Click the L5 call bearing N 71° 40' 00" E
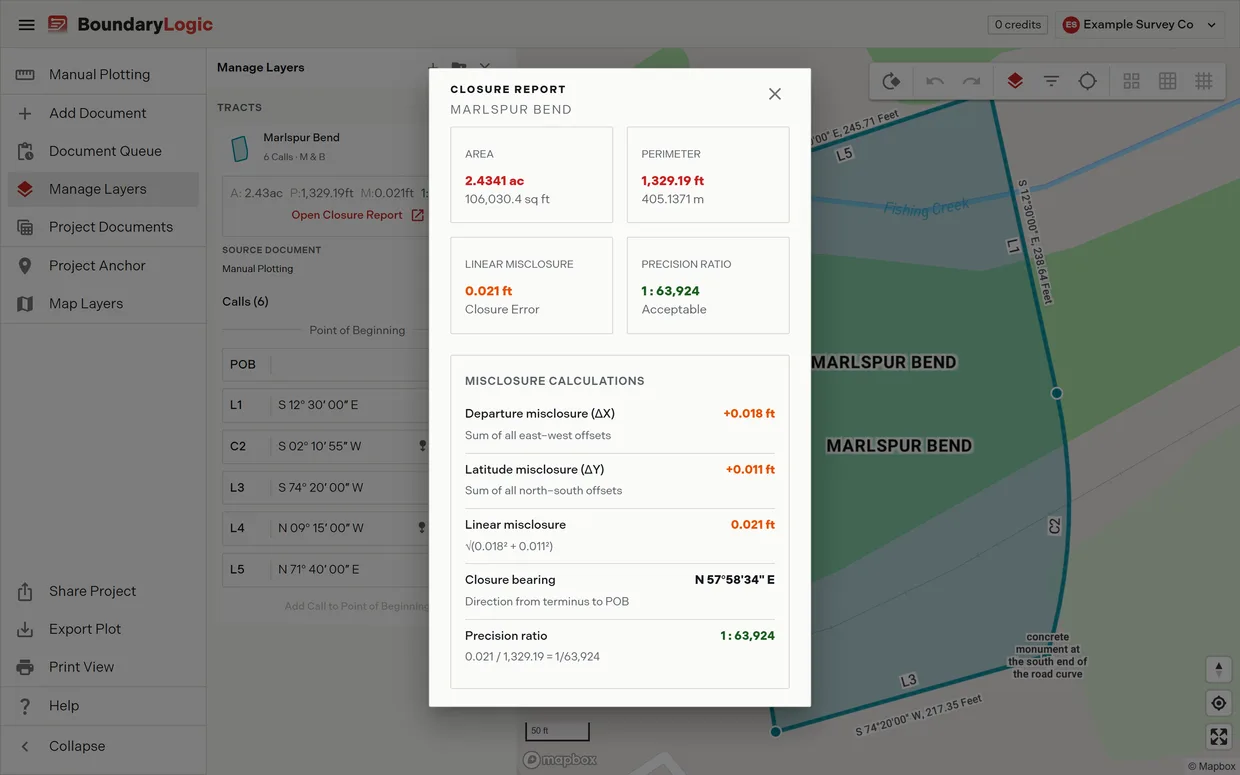This screenshot has width=1240, height=775. 318,569
